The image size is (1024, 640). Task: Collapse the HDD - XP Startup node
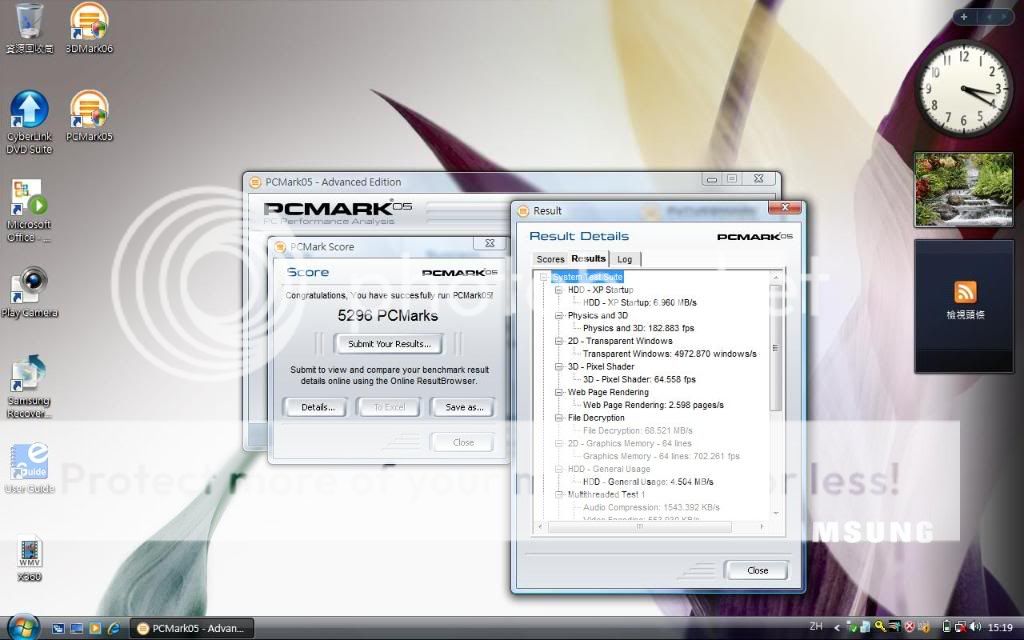point(558,290)
